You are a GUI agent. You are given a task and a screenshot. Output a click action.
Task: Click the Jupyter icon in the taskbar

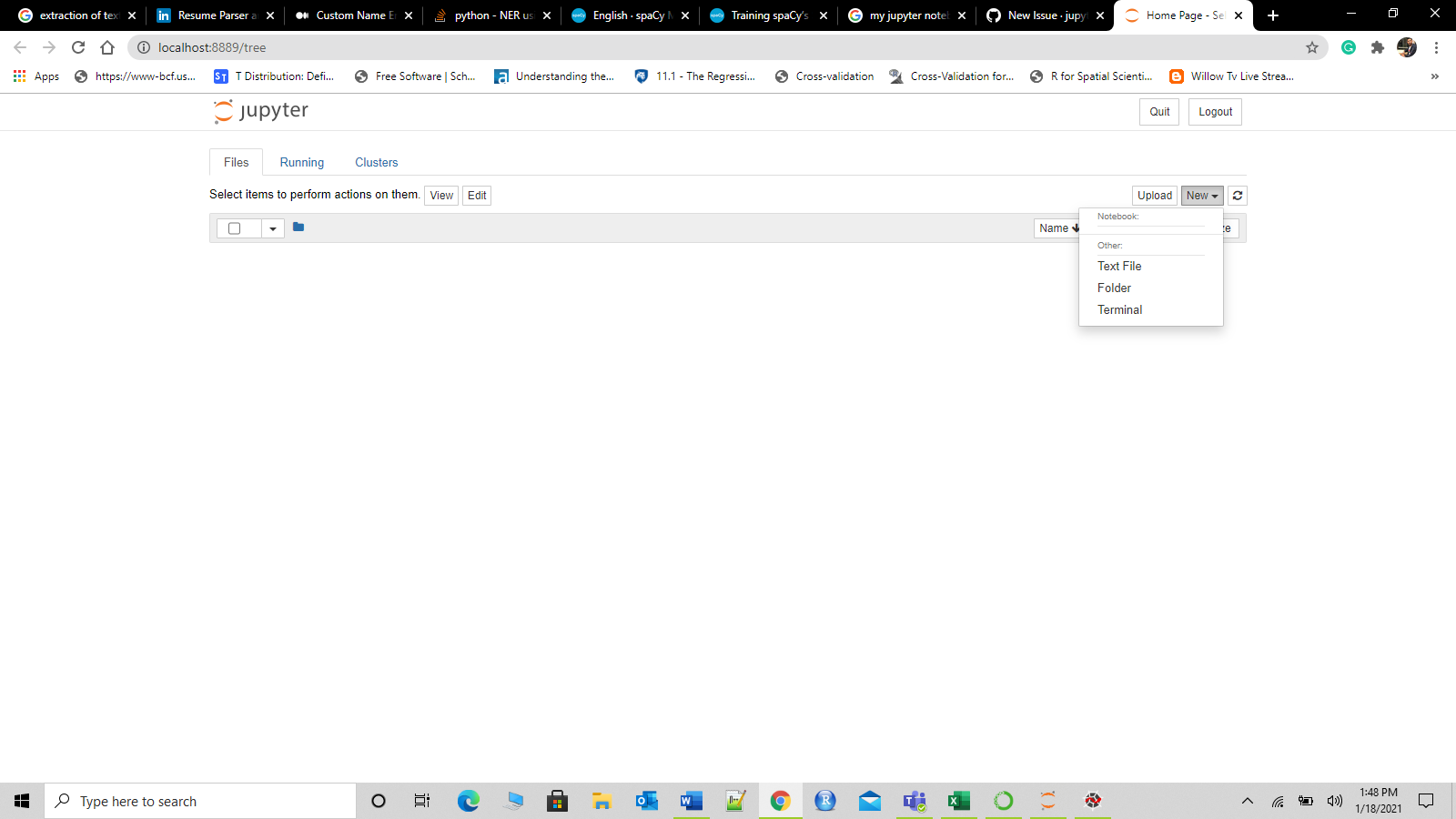1047,801
